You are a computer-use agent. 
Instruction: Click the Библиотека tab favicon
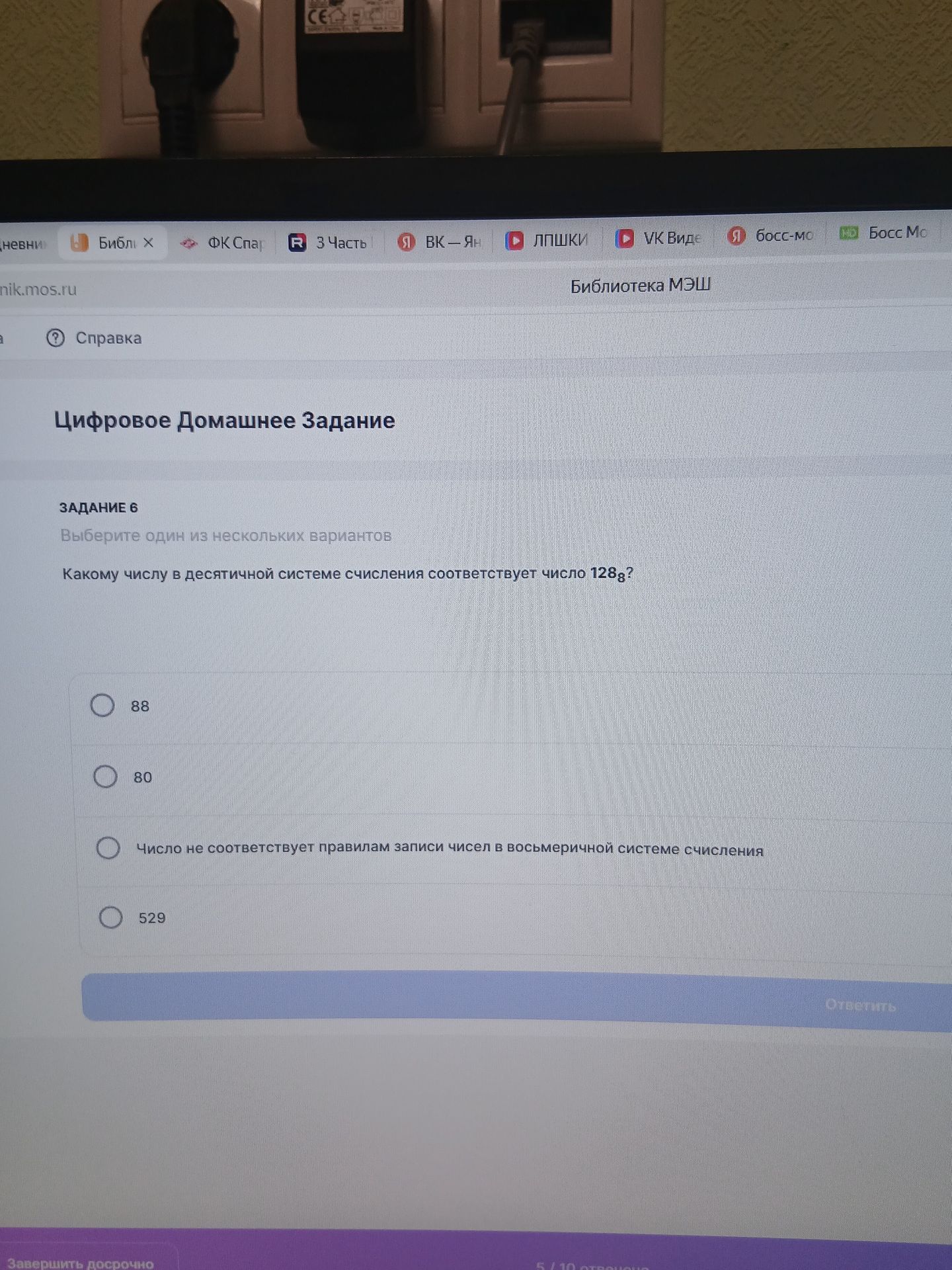tap(79, 243)
